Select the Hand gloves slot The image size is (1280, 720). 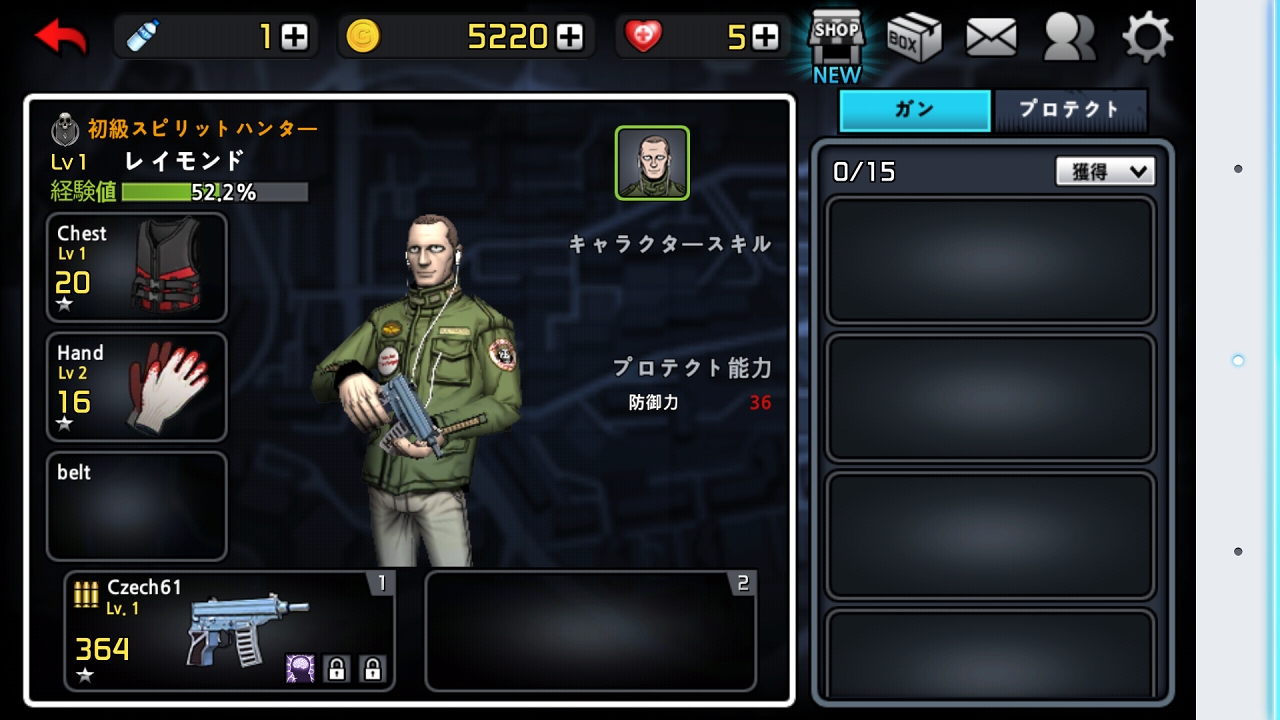(x=137, y=387)
